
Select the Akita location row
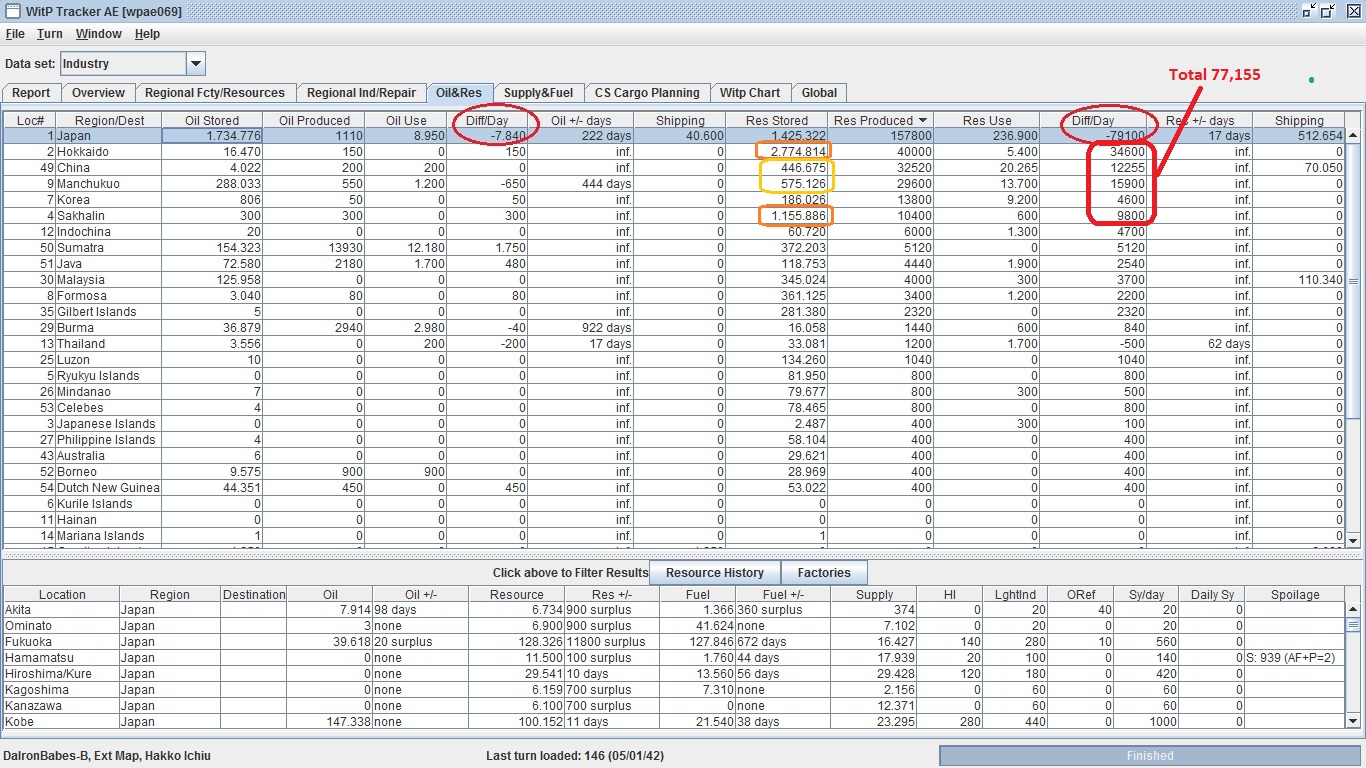674,610
